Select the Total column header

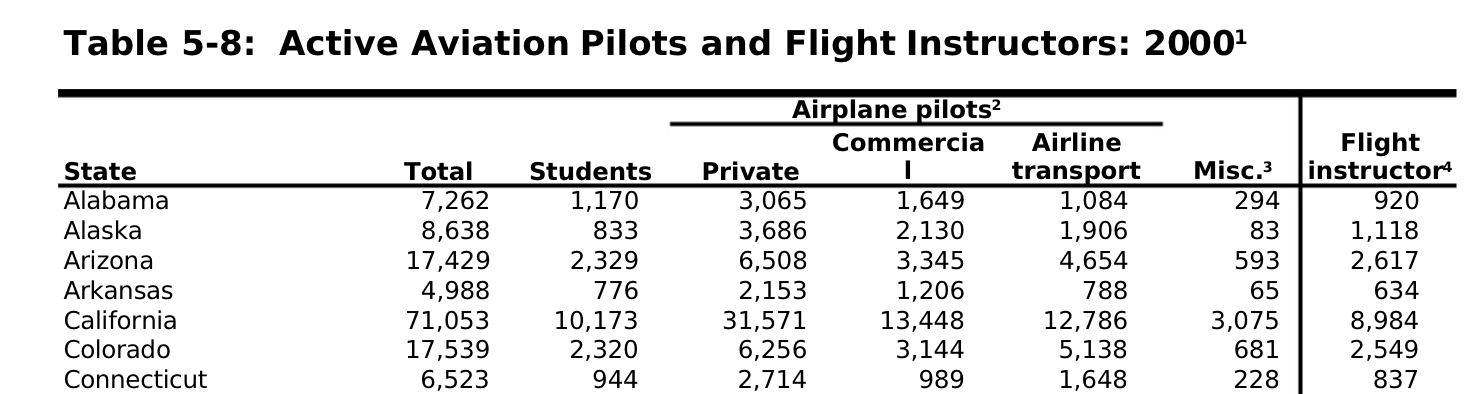438,172
